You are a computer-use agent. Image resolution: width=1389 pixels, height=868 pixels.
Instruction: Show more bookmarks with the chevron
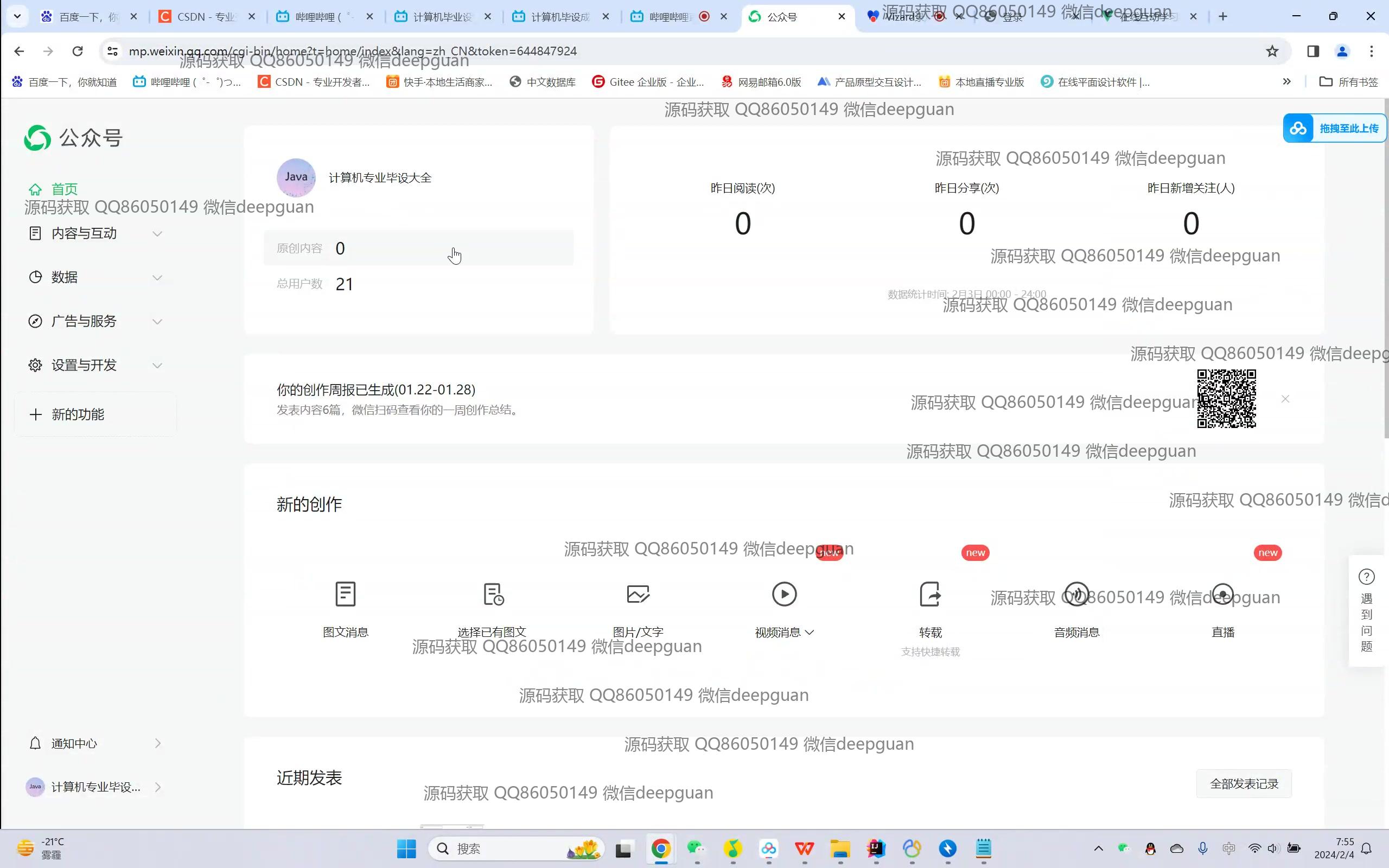click(1286, 81)
